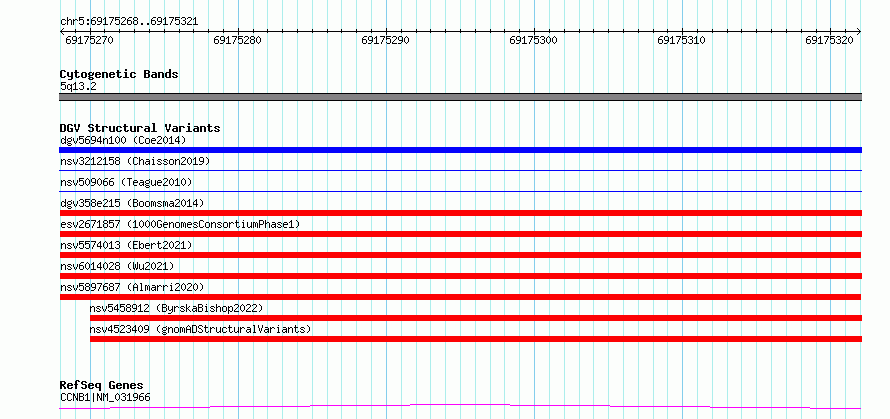The width and height of the screenshot is (890, 419).
Task: Select the red esv2671857 variant bar
Action: point(460,234)
